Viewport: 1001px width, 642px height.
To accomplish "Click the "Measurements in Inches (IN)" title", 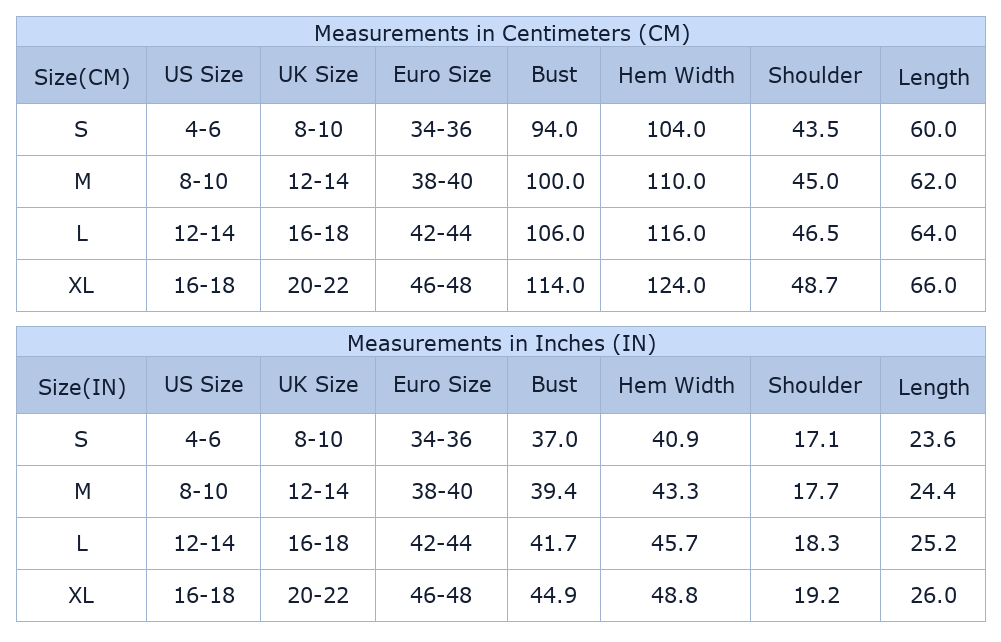I will tap(501, 343).
